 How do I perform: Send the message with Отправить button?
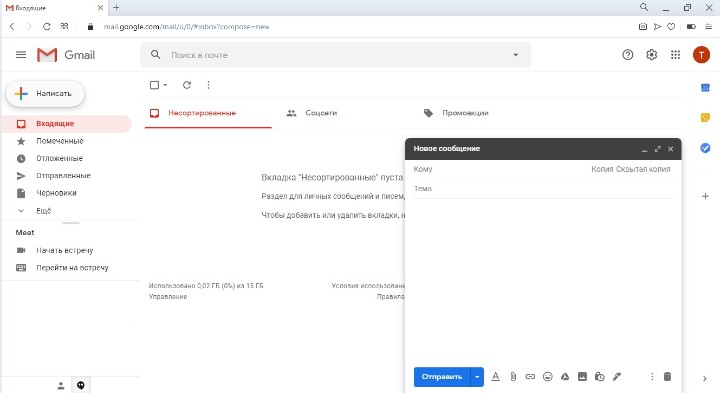(x=442, y=377)
